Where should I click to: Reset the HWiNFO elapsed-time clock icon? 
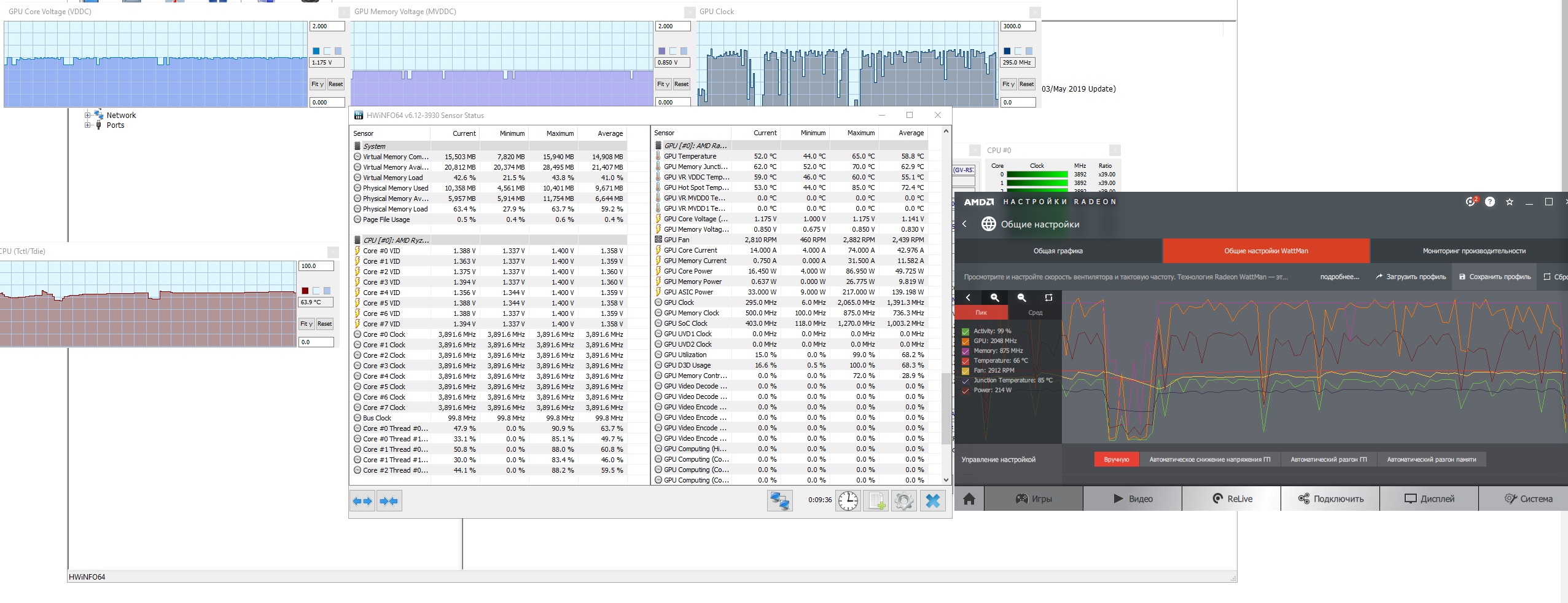848,501
